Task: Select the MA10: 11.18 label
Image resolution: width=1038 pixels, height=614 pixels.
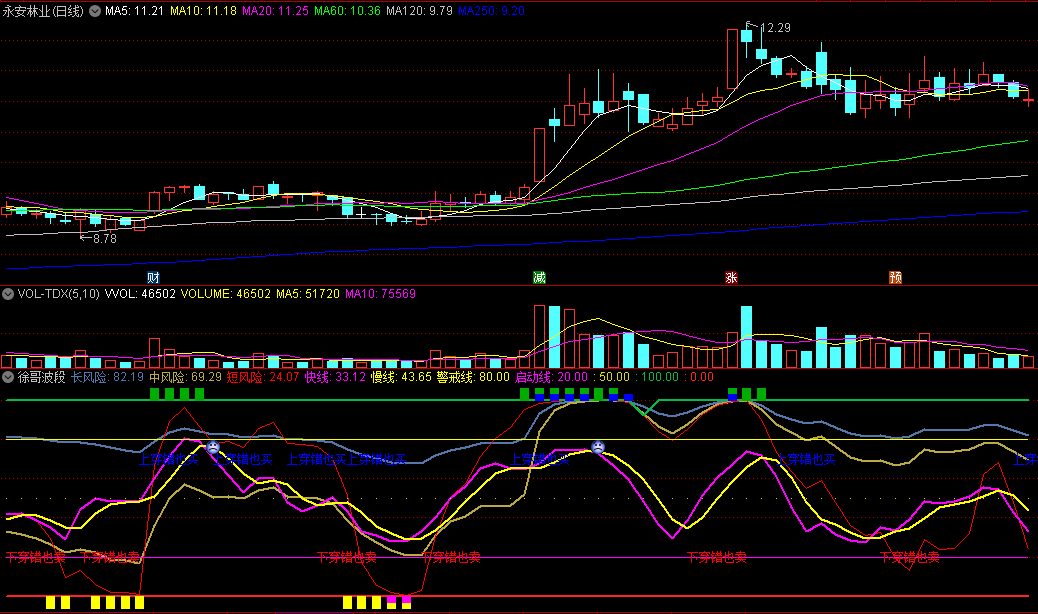Action: point(203,11)
